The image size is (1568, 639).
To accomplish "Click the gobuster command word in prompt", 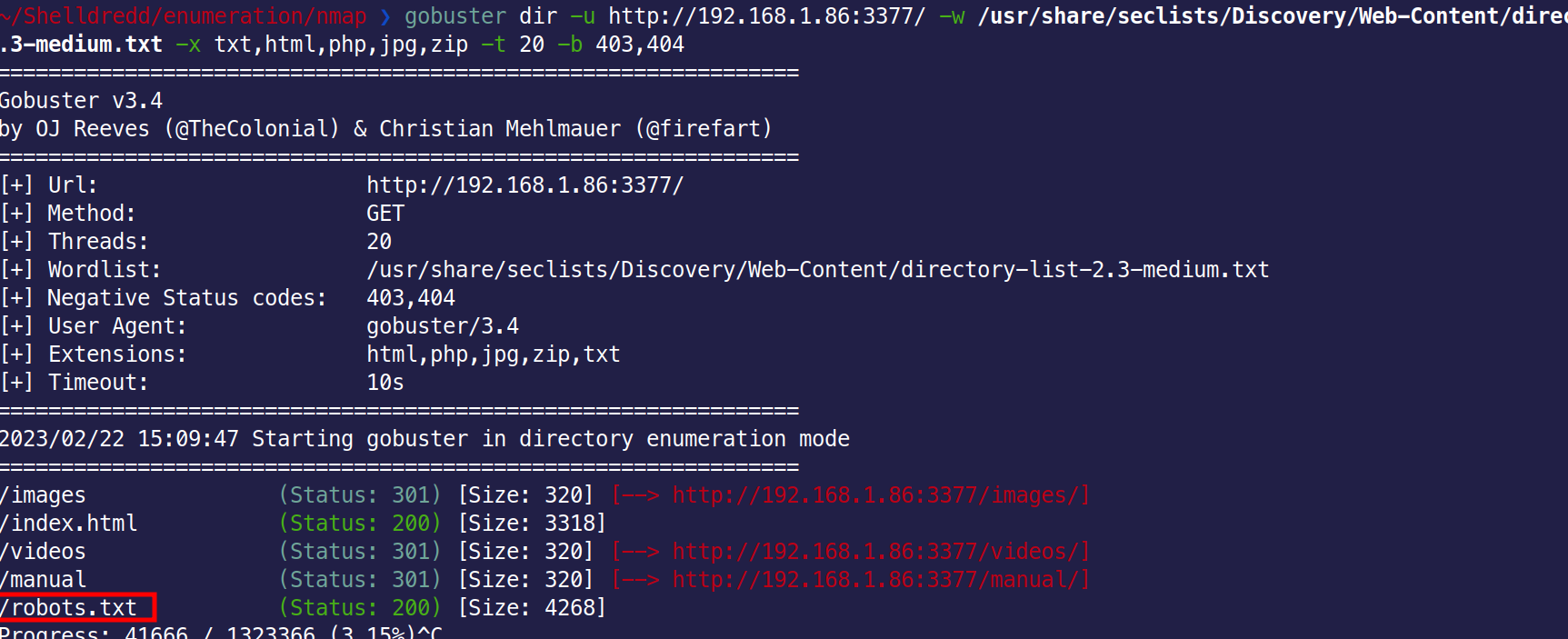I will click(454, 16).
